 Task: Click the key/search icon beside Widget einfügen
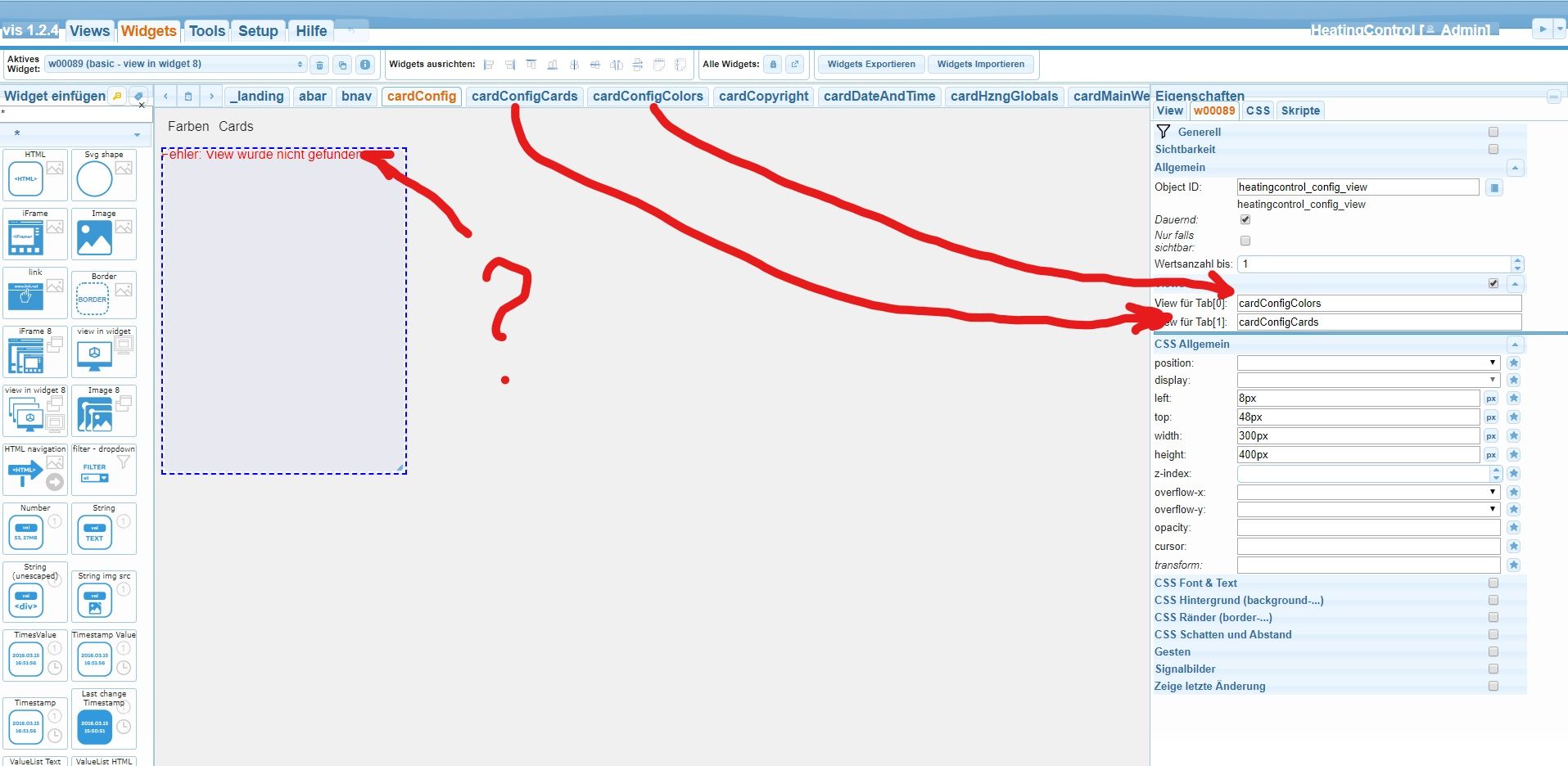pos(117,96)
